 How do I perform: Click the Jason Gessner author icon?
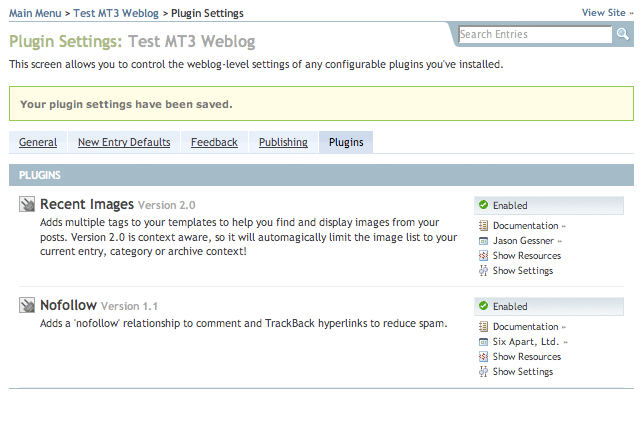(484, 241)
